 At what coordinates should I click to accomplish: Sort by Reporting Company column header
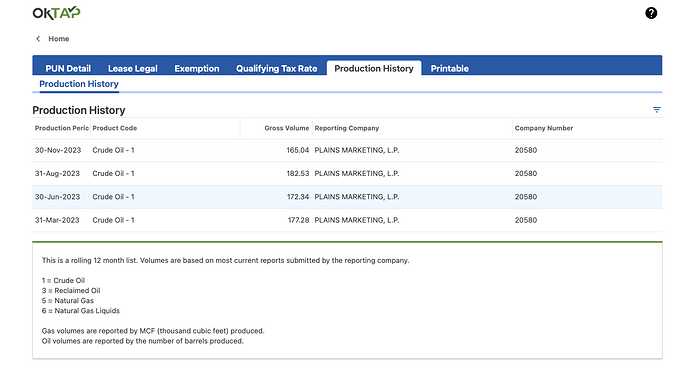347,128
